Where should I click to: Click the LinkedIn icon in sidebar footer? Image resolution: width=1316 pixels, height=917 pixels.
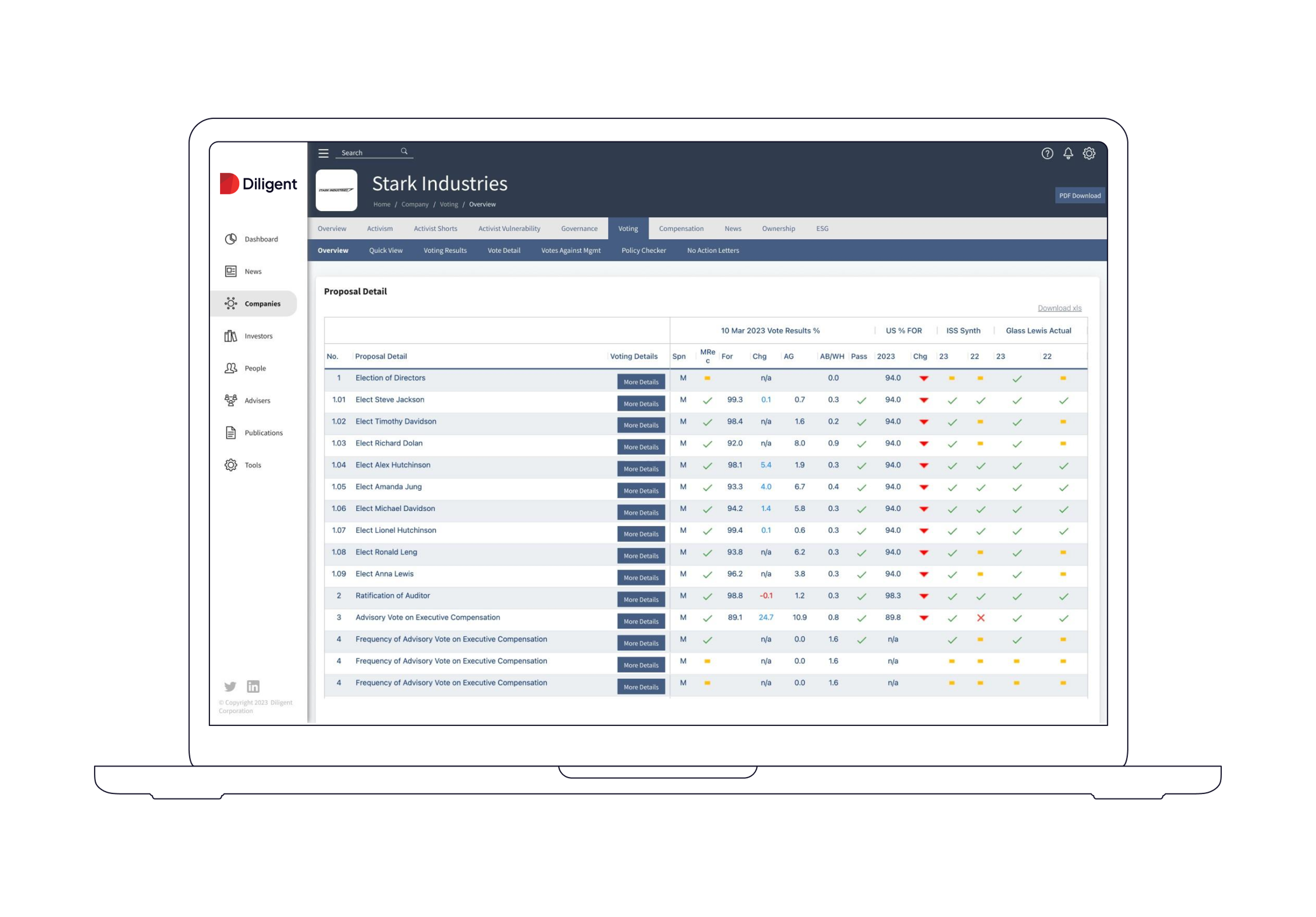tap(253, 686)
